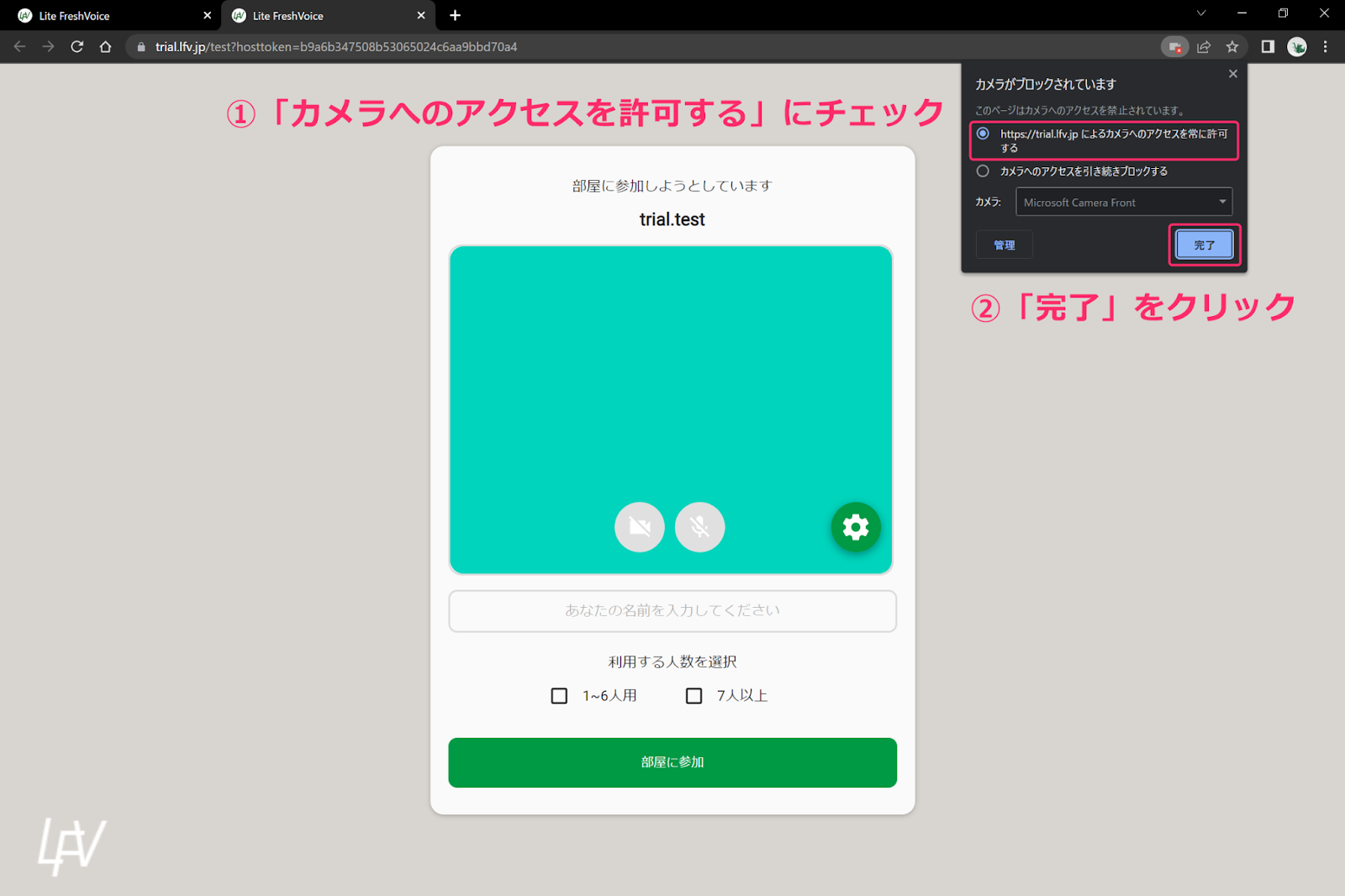Navigate forward in browser history
1345x896 pixels.
coord(48,47)
